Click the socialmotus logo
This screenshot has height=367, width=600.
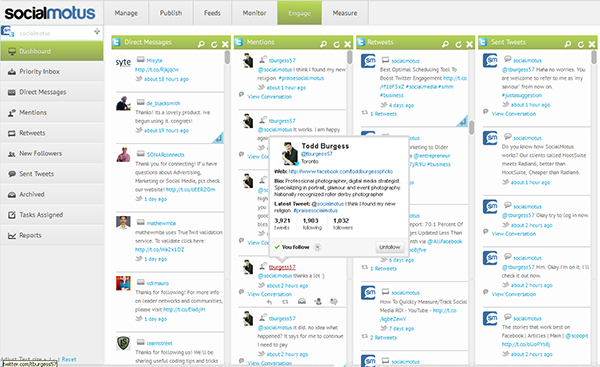pyautogui.click(x=50, y=13)
